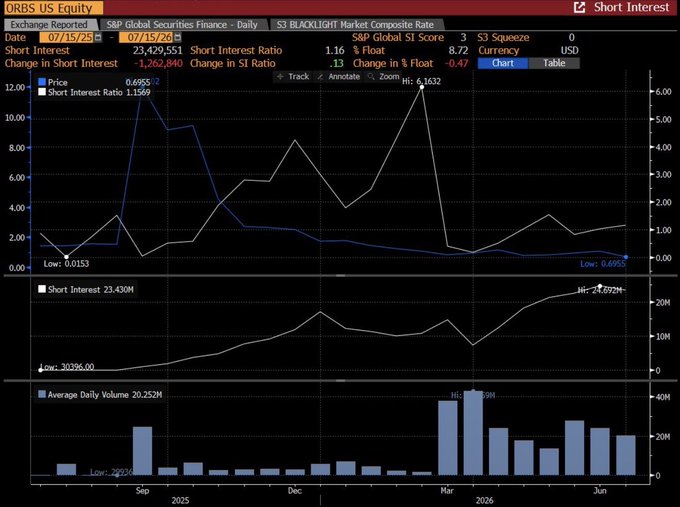Click the September average daily volume bar

143,451
